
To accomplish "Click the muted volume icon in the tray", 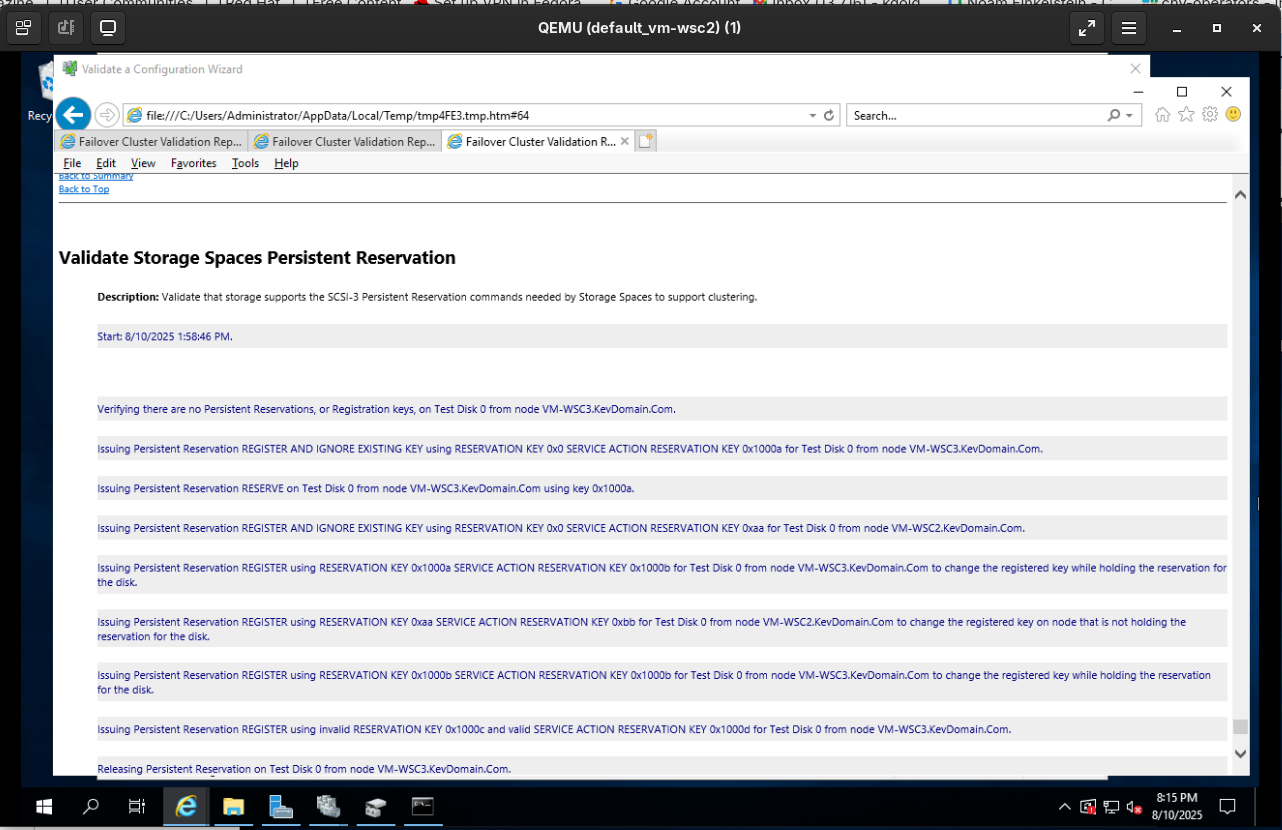I will coord(1134,807).
